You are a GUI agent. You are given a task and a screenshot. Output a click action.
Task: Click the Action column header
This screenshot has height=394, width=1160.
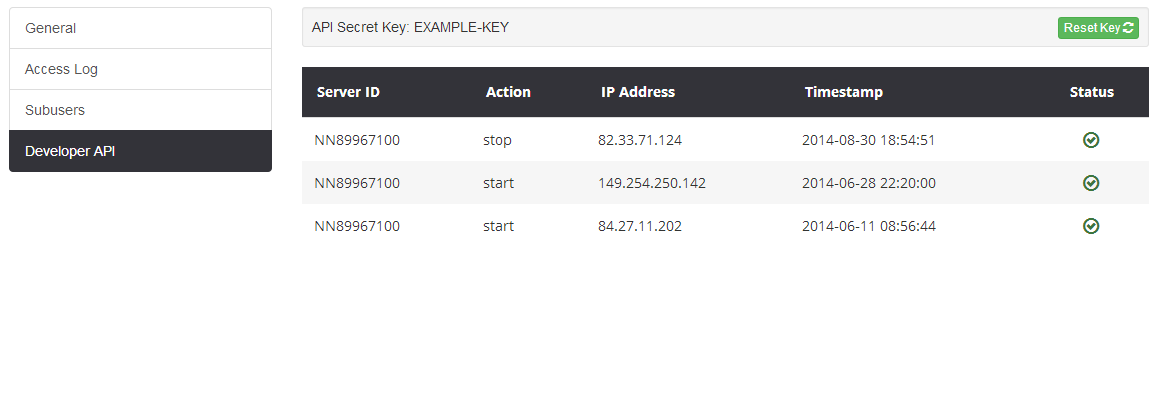pos(508,92)
